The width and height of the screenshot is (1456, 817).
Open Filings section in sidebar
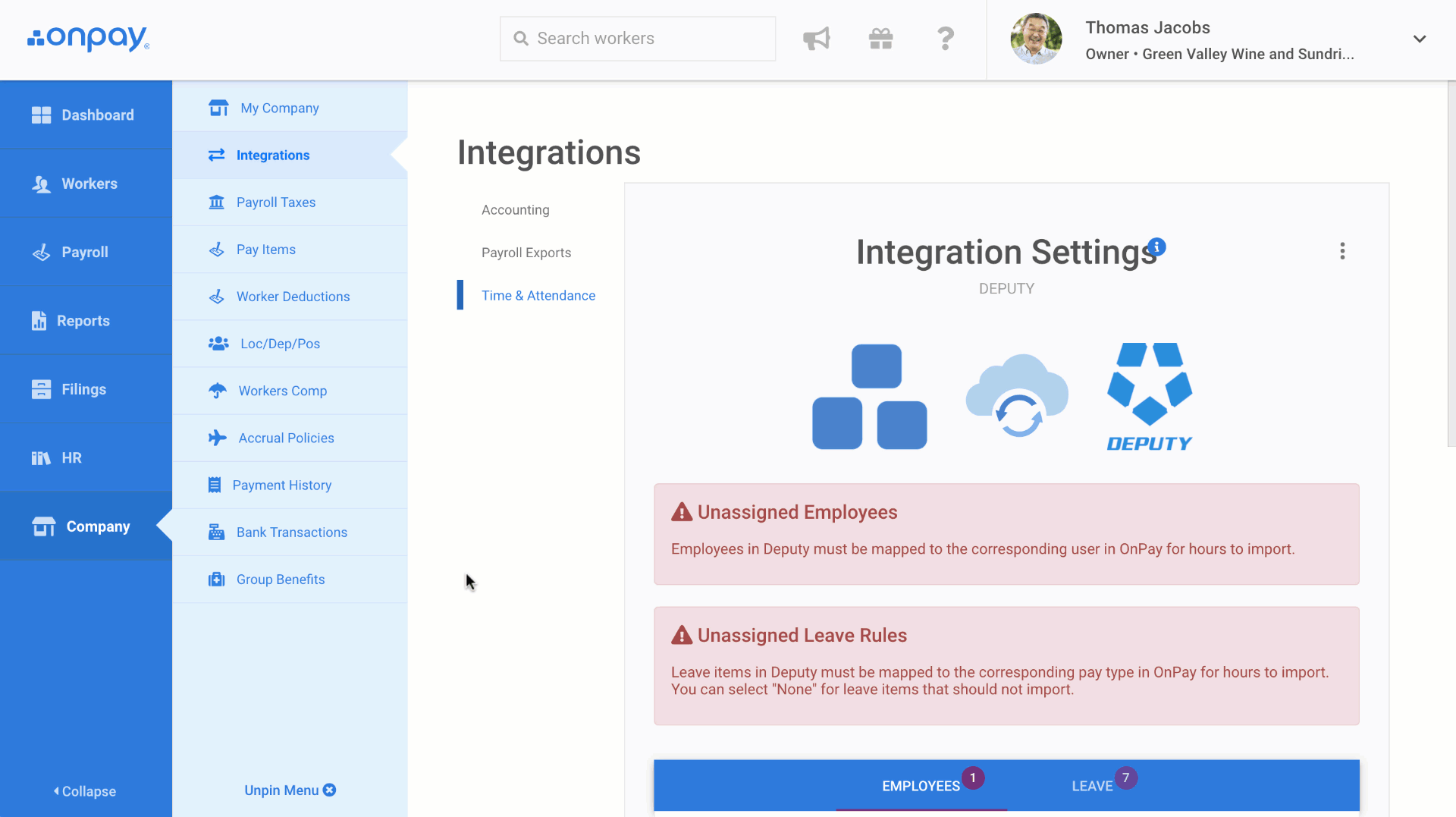coord(86,389)
